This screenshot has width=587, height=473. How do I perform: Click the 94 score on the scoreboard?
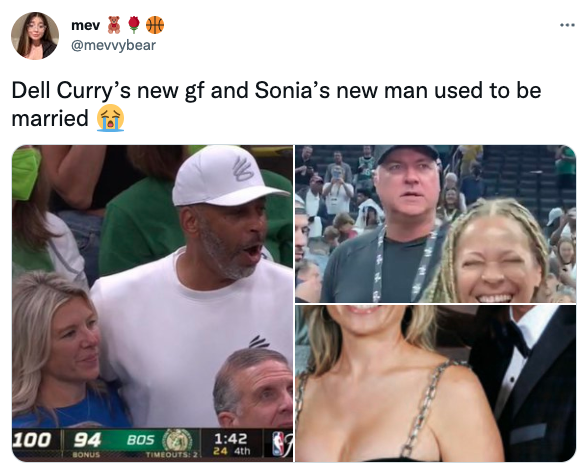87,440
